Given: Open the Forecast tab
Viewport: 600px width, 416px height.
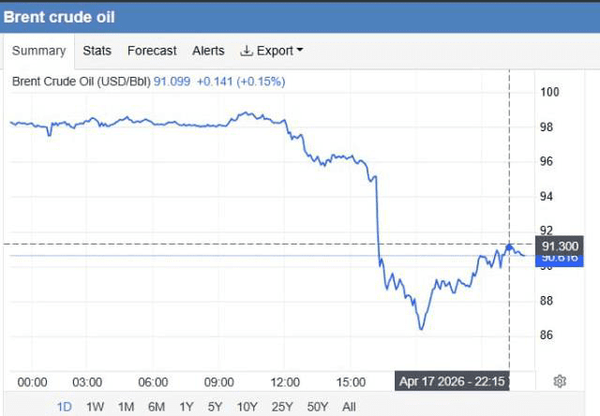Looking at the screenshot, I should tap(152, 51).
